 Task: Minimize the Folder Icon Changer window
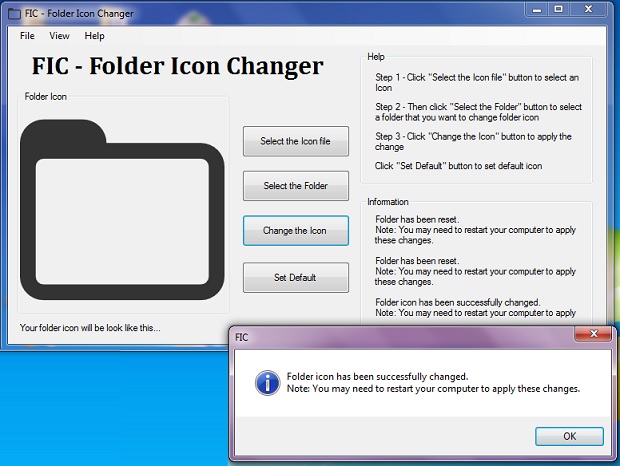pyautogui.click(x=537, y=9)
